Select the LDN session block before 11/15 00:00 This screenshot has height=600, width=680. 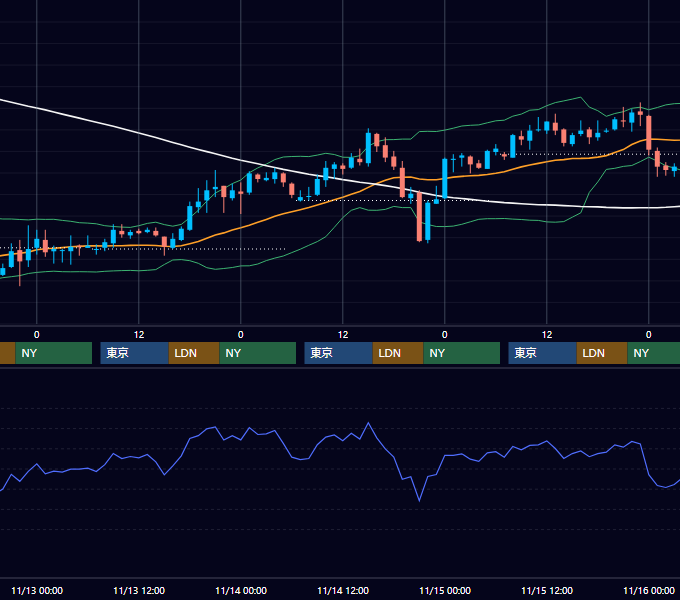[398, 353]
